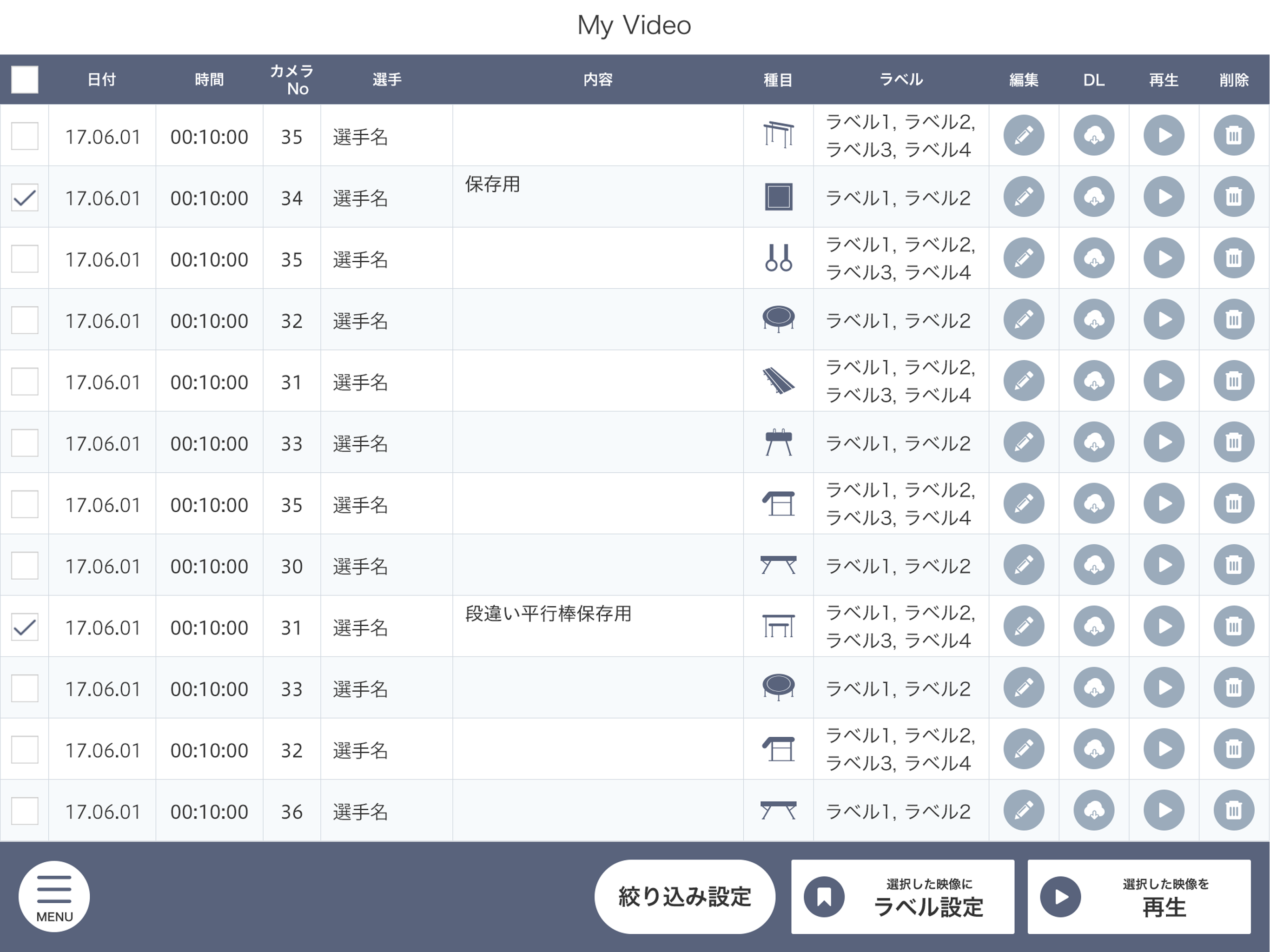Check the sloped runway icon camera 31 row checkbox
The image size is (1270, 952).
pyautogui.click(x=25, y=382)
